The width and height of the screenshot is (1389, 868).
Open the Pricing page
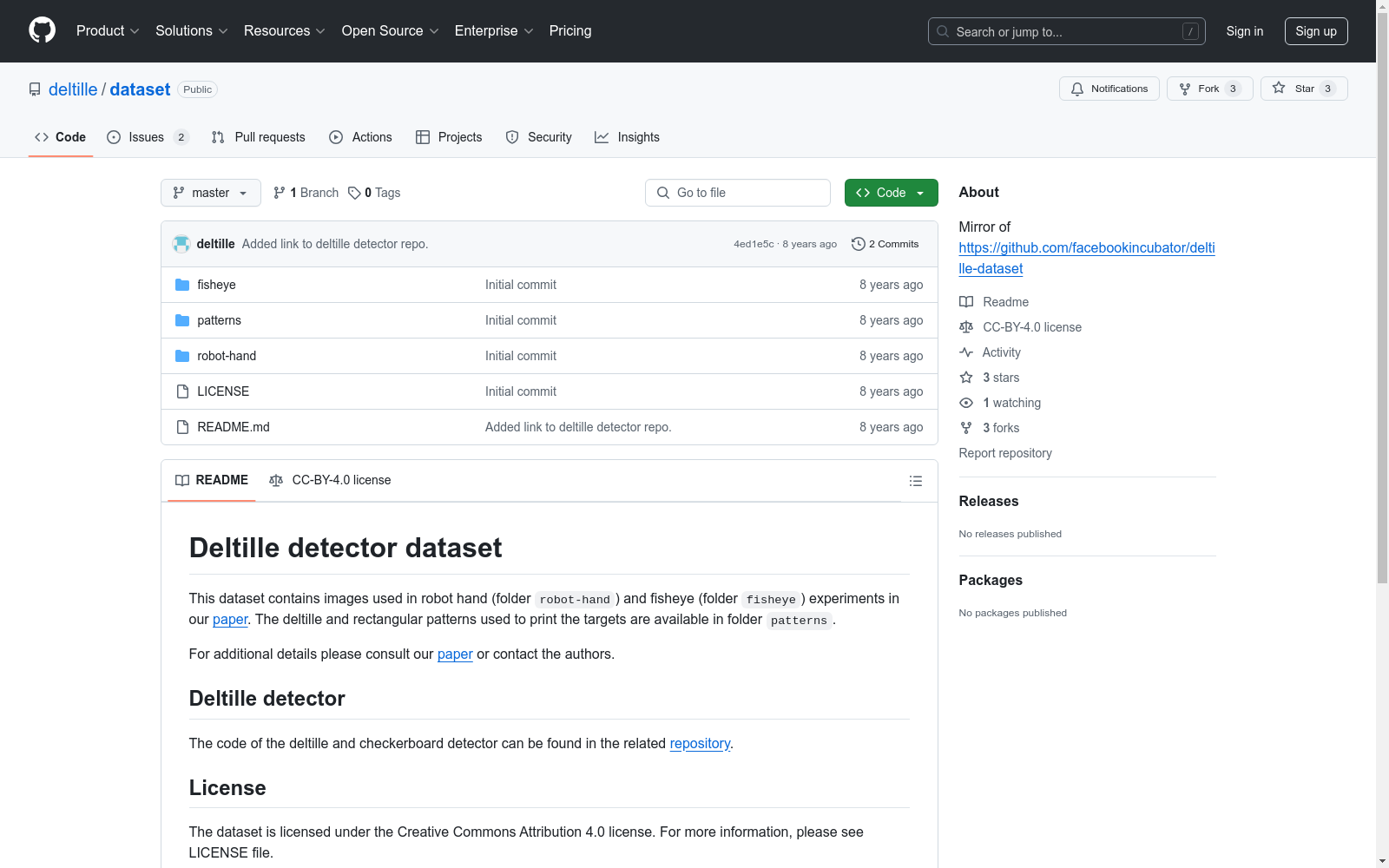tap(570, 31)
